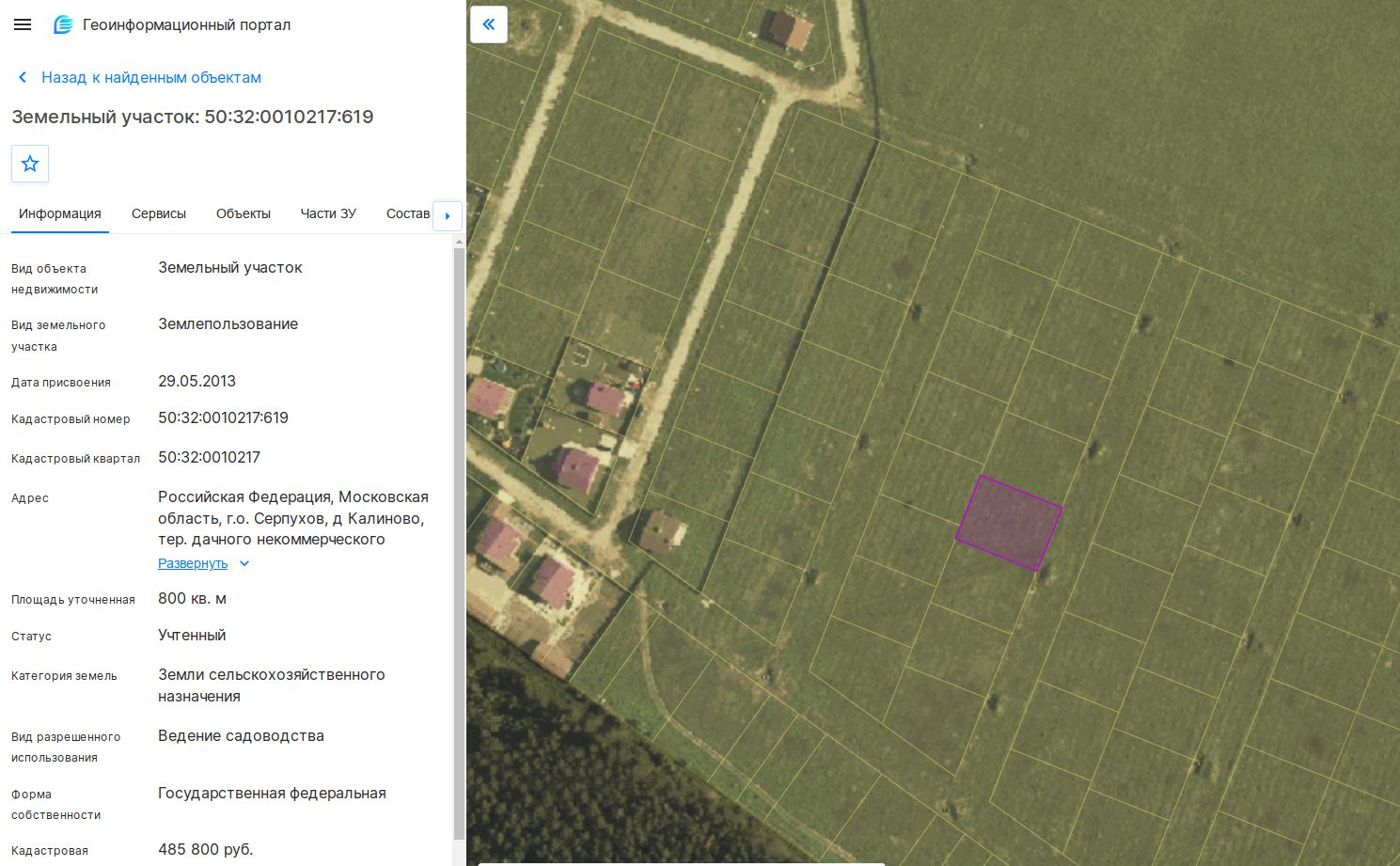
Task: Click the assignment date 29.05.2013
Action: coord(197,381)
